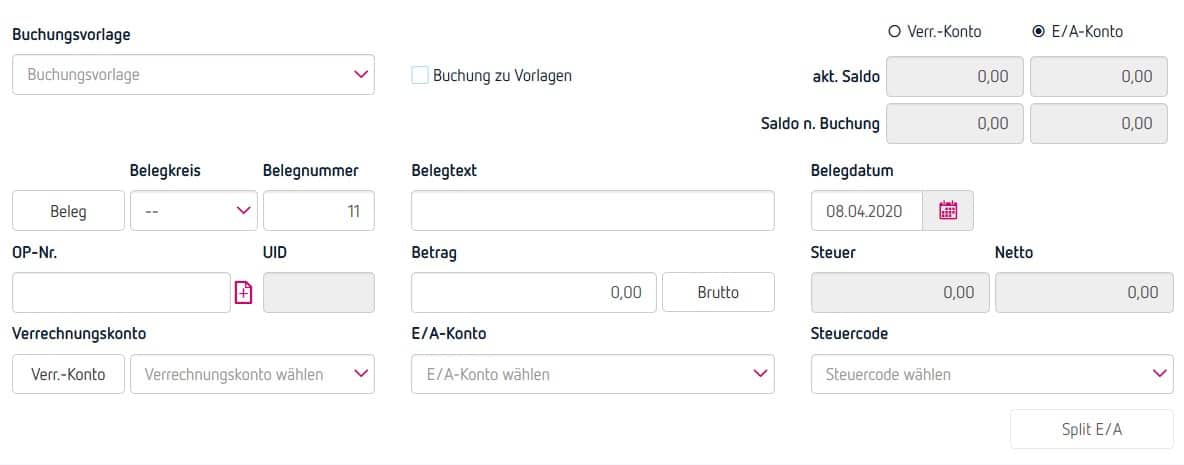Click the UID field
The height and width of the screenshot is (465, 1184).
point(318,293)
